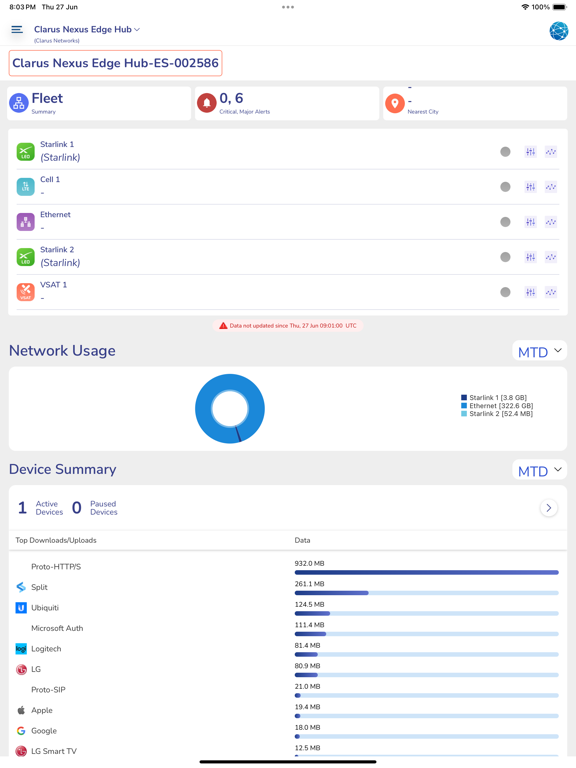Screen dimensions: 576x768
Task: Select Starlink 2 legend swatch
Action: 464,414
